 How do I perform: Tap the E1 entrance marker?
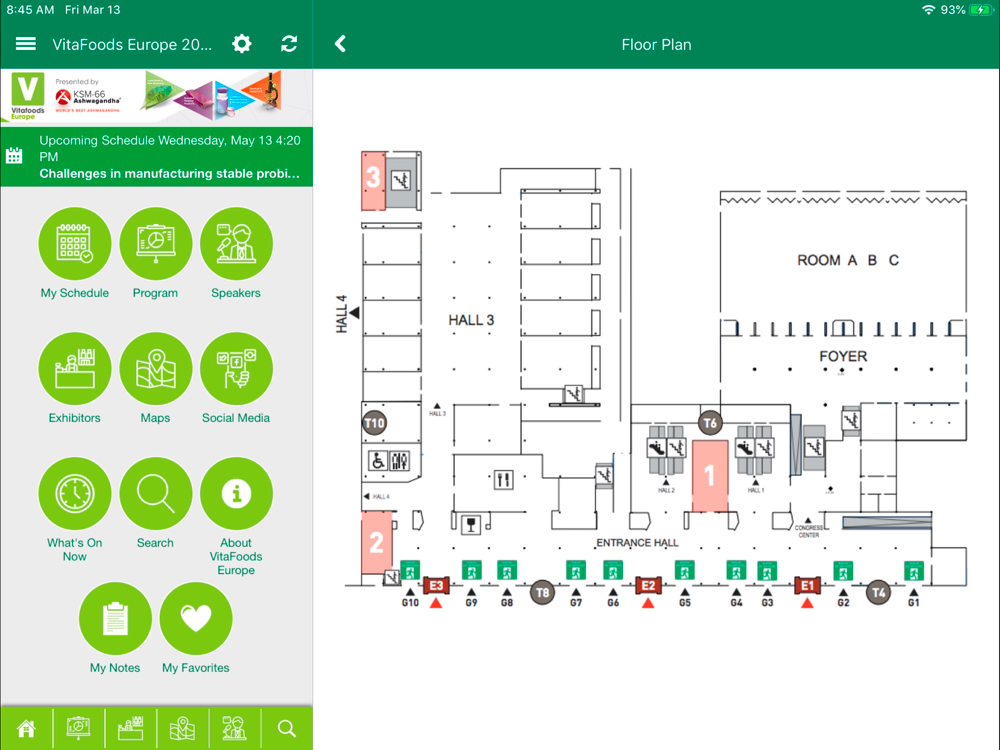coord(807,585)
